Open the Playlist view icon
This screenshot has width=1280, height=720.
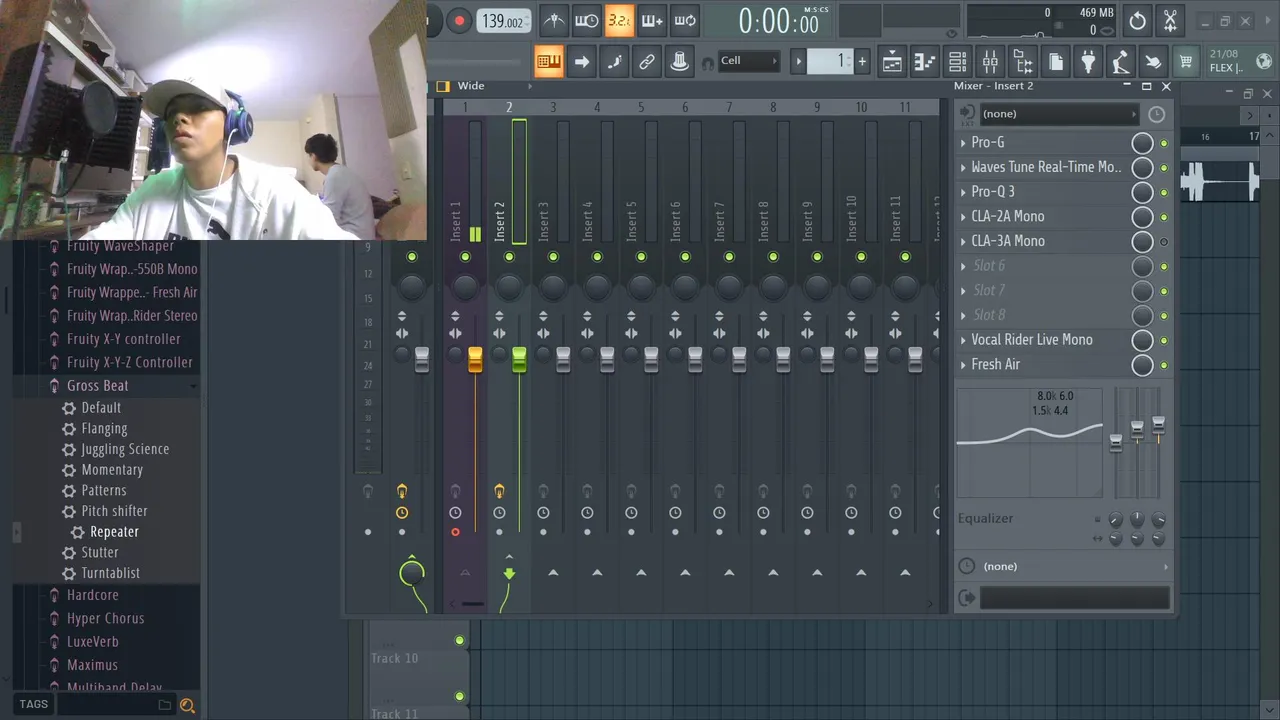tap(892, 62)
